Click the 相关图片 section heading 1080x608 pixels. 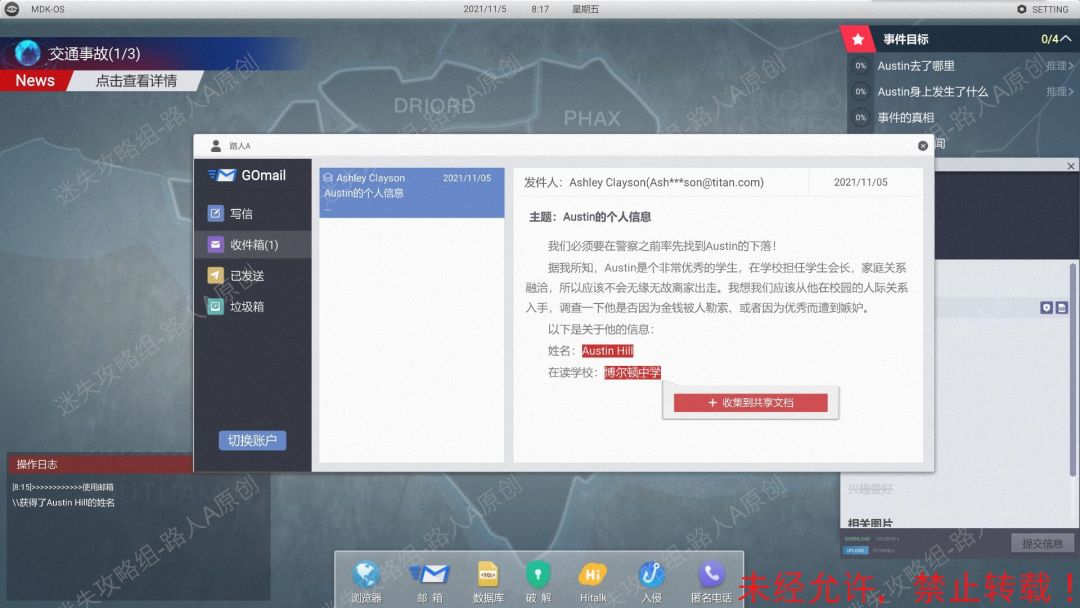pos(870,523)
